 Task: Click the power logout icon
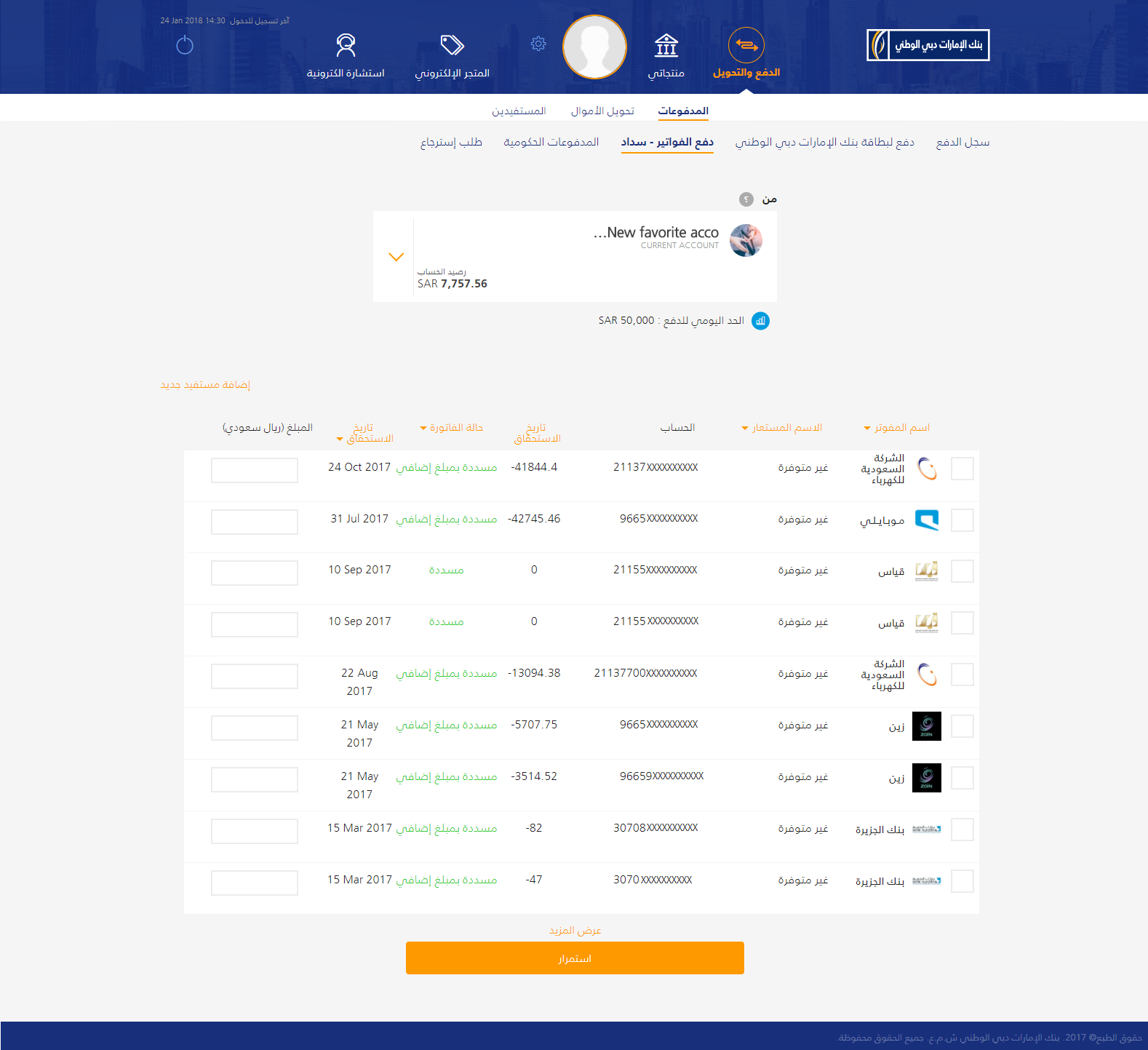pos(185,45)
